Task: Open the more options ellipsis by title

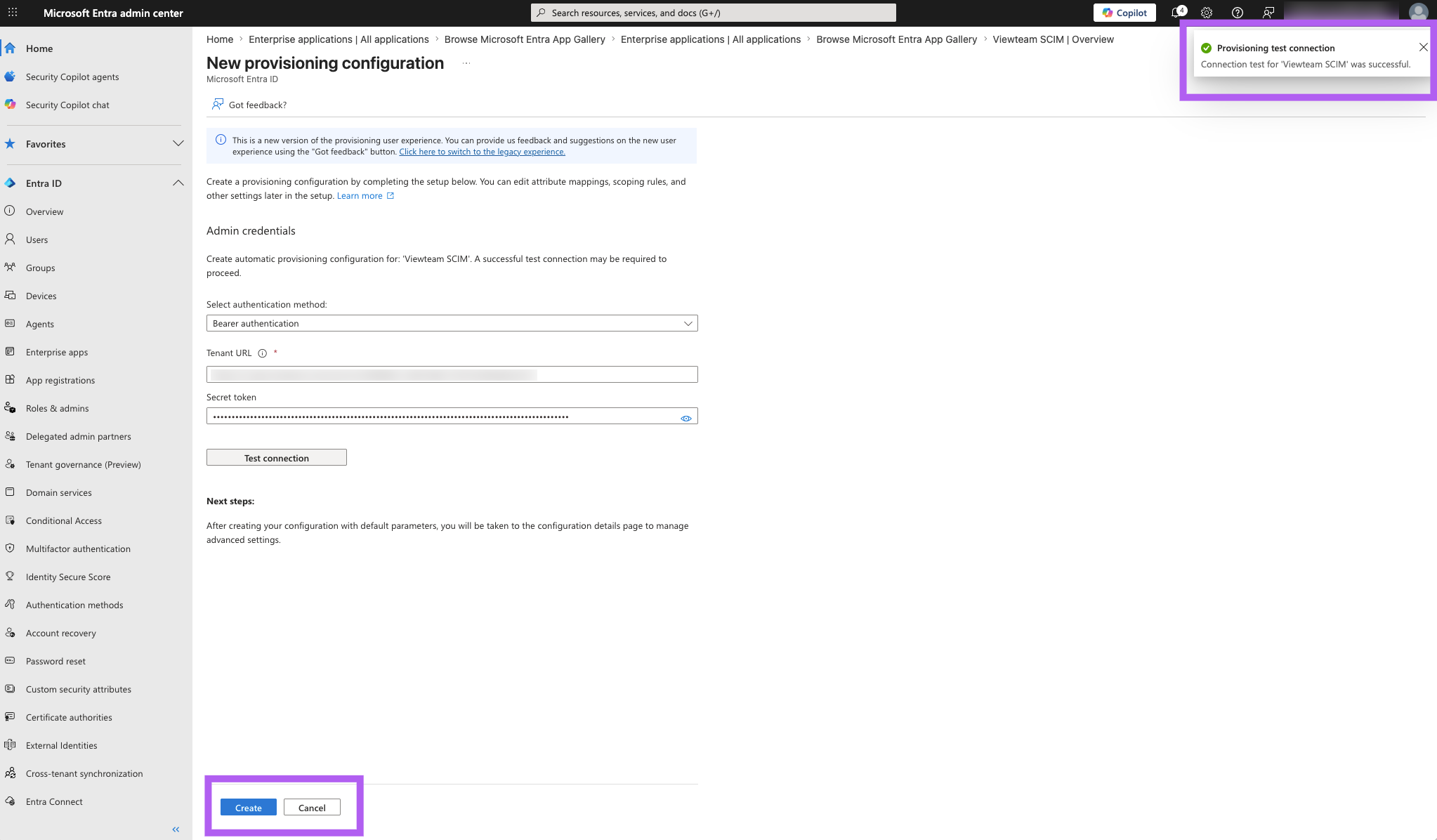Action: (466, 64)
